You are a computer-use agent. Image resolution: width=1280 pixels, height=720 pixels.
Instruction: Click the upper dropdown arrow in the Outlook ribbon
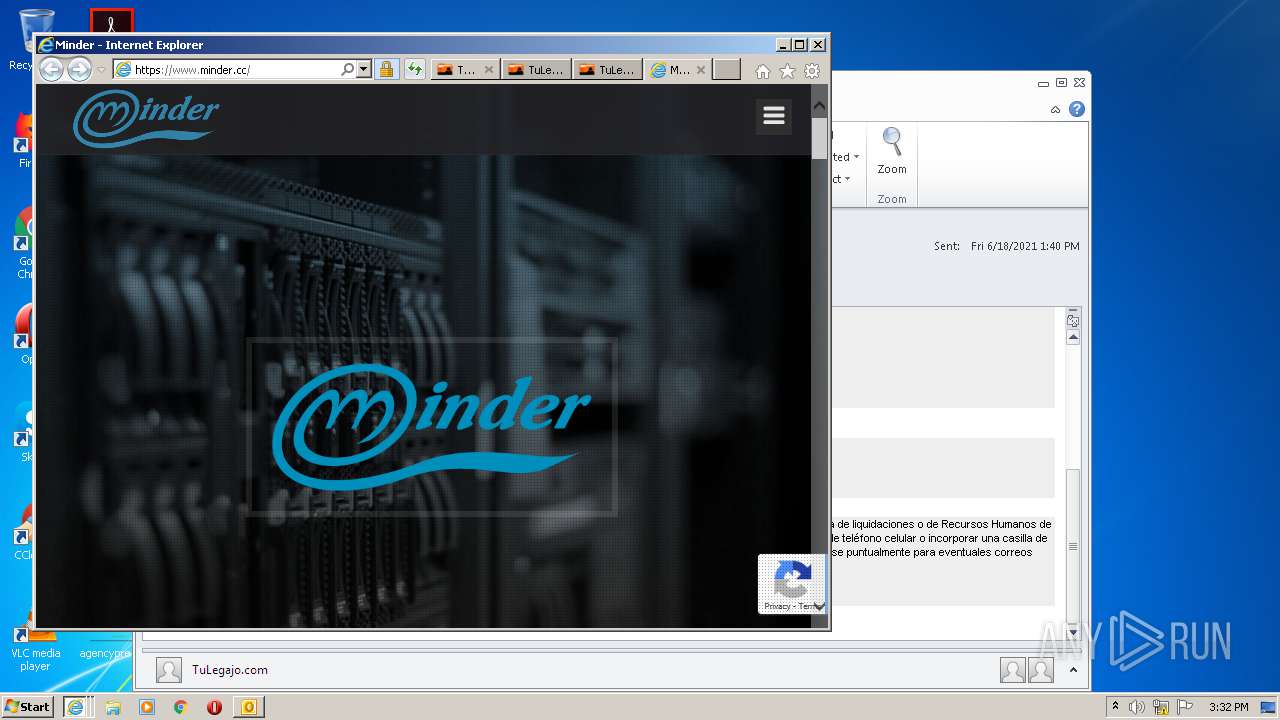(x=856, y=157)
